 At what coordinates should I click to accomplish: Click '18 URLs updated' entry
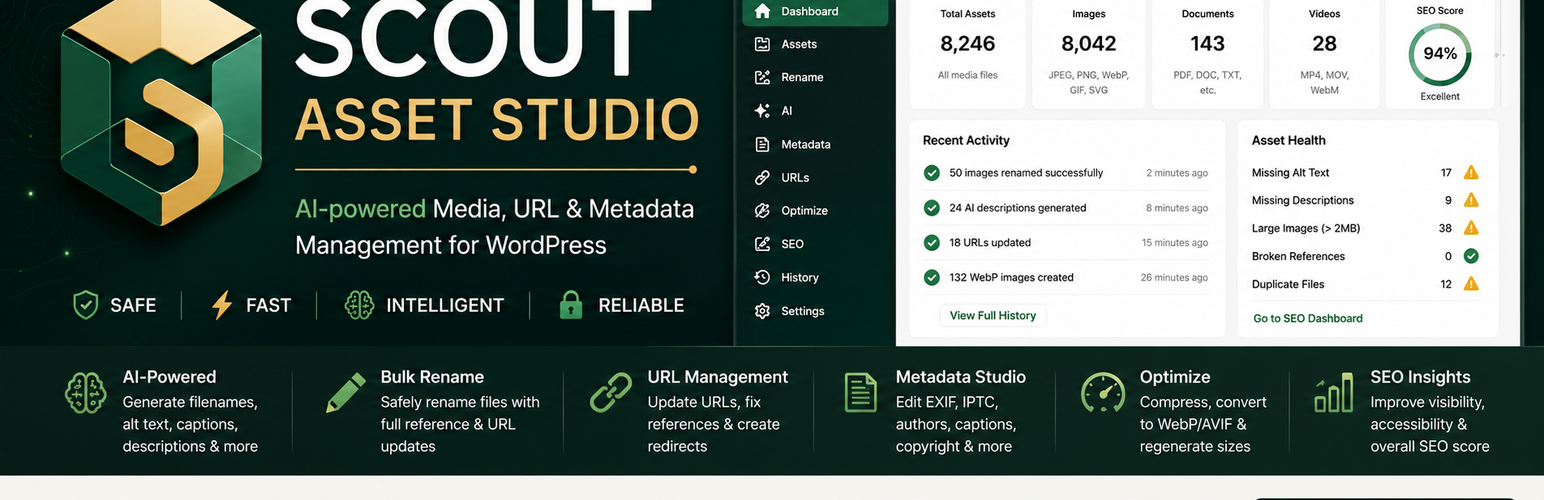click(x=990, y=242)
